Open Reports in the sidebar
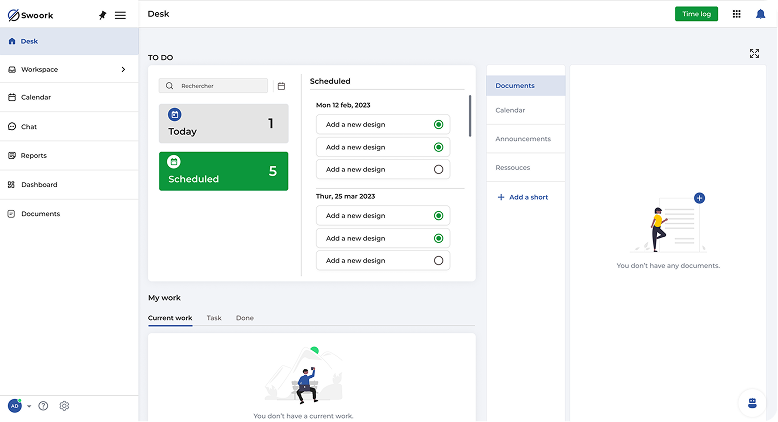Viewport: 778px width, 422px height. pyautogui.click(x=69, y=155)
